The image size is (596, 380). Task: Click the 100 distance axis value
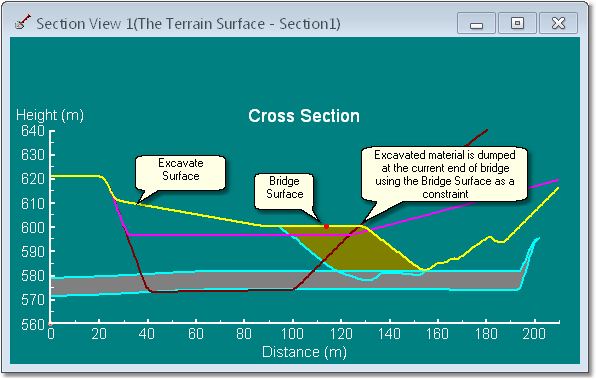[x=292, y=334]
